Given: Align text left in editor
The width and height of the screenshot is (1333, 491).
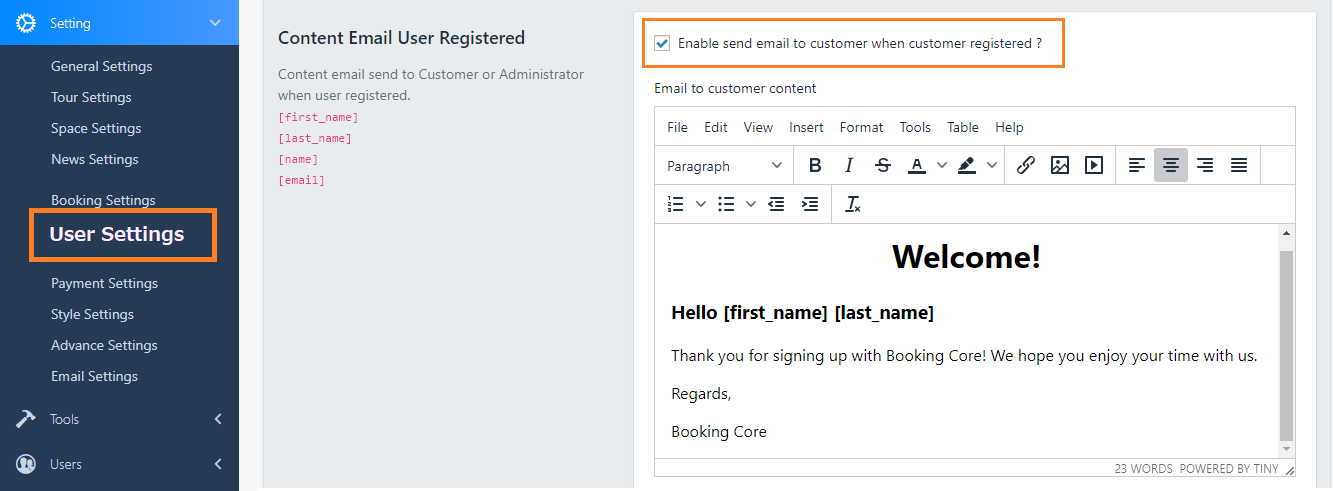Looking at the screenshot, I should (1137, 166).
